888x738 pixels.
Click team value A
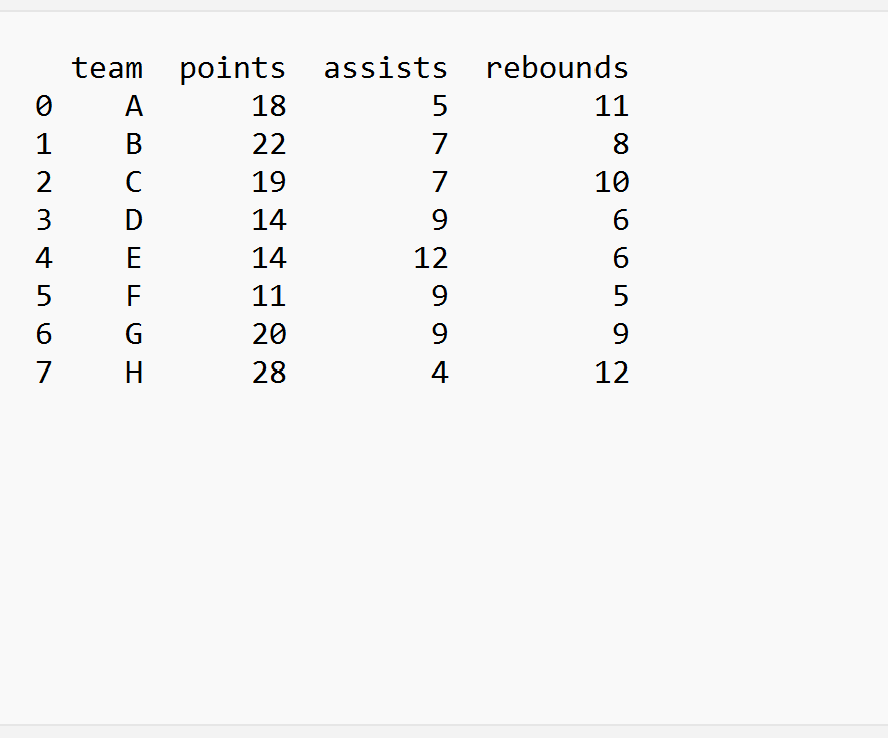coord(134,106)
